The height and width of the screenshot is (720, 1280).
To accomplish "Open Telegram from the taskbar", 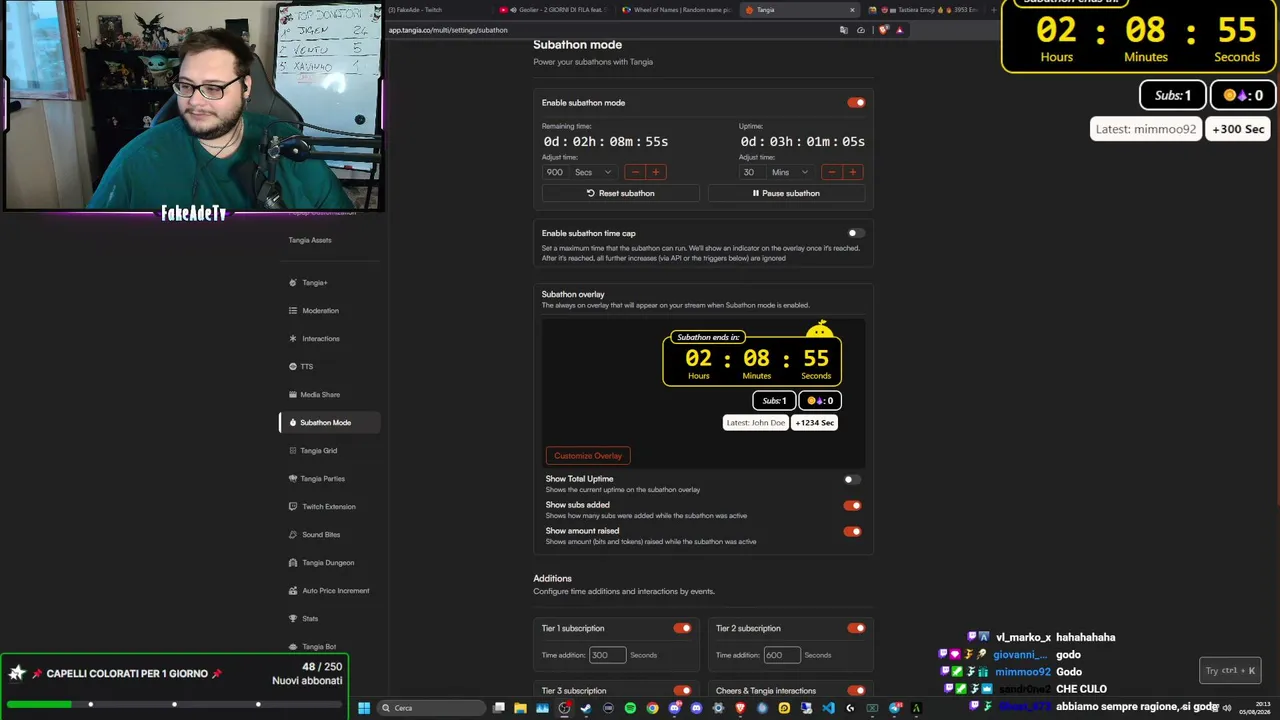I will click(894, 708).
